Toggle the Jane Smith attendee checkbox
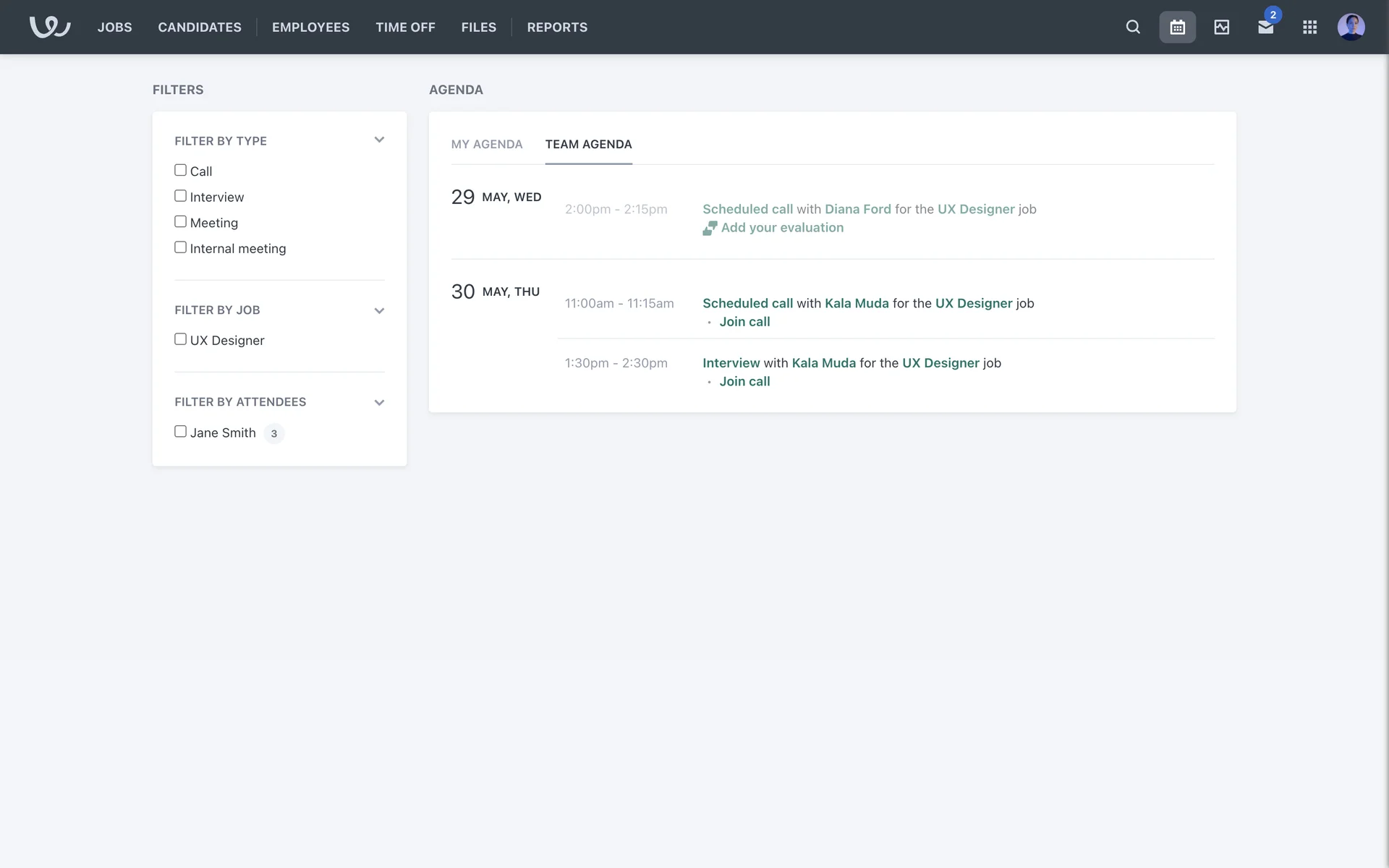Screen dimensions: 1389x868 (180, 432)
